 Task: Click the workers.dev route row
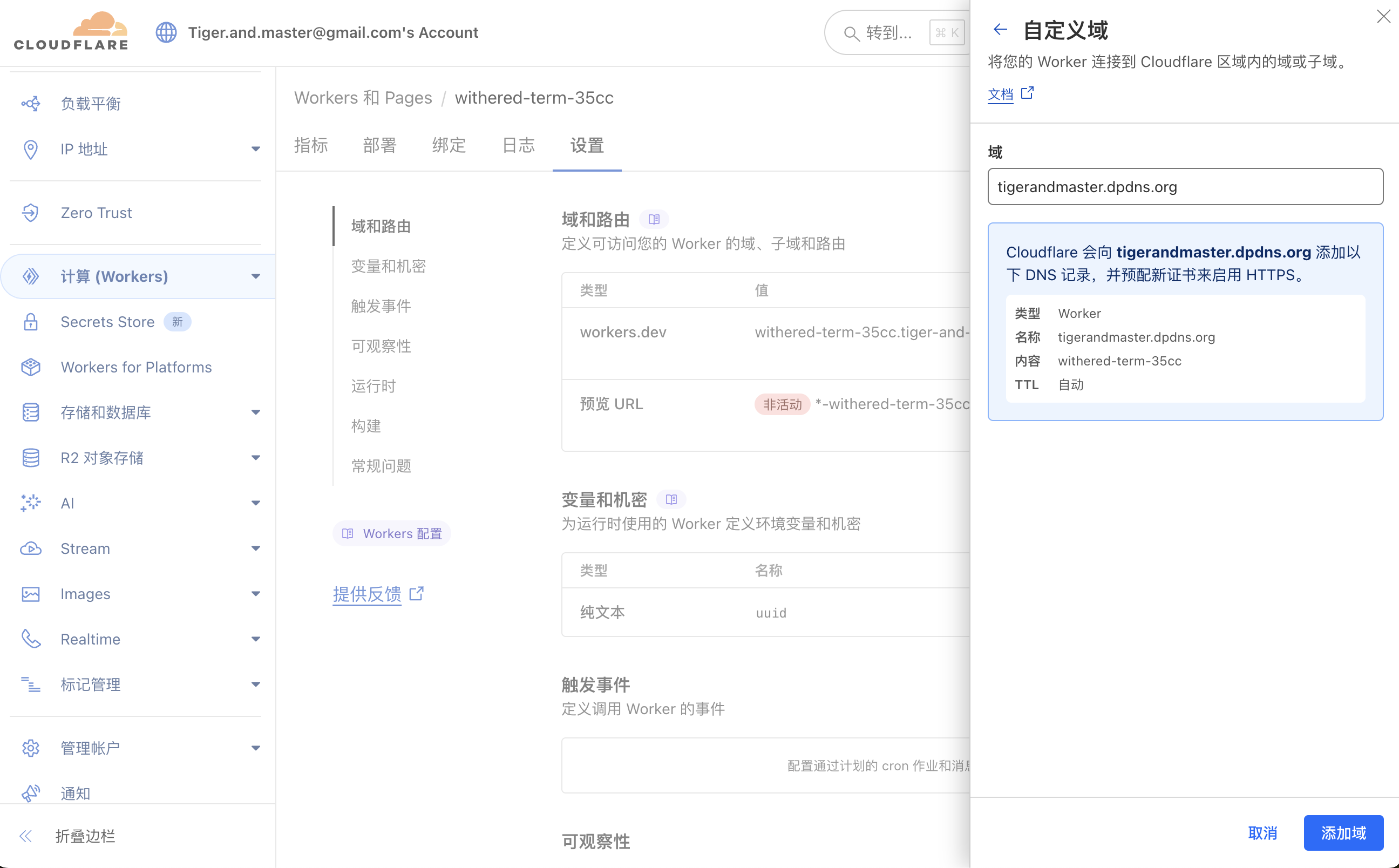pyautogui.click(x=765, y=343)
